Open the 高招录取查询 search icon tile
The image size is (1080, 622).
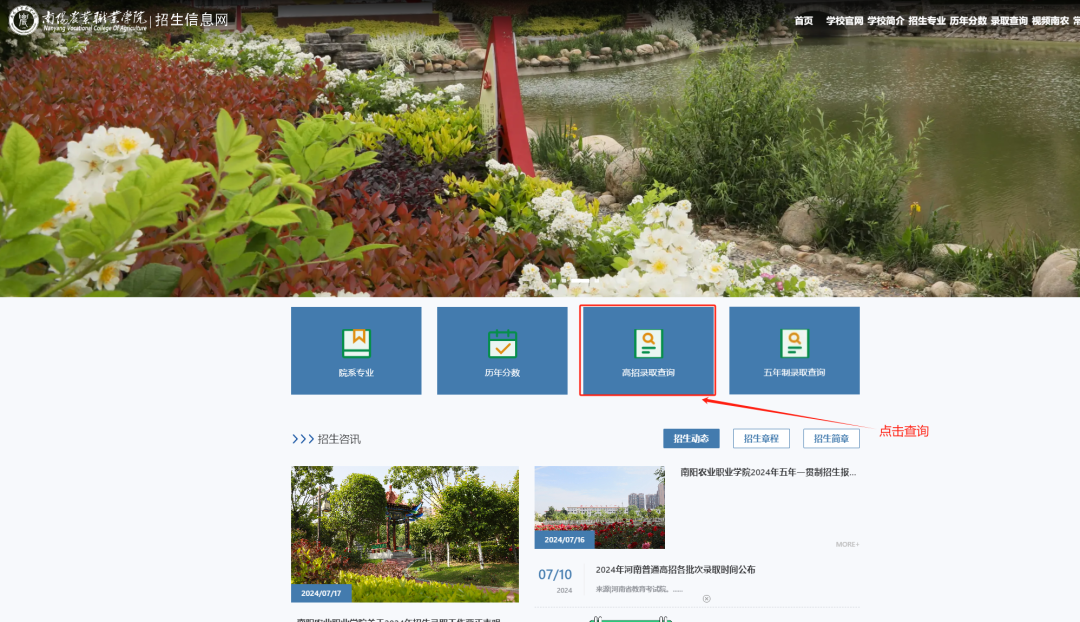648,351
